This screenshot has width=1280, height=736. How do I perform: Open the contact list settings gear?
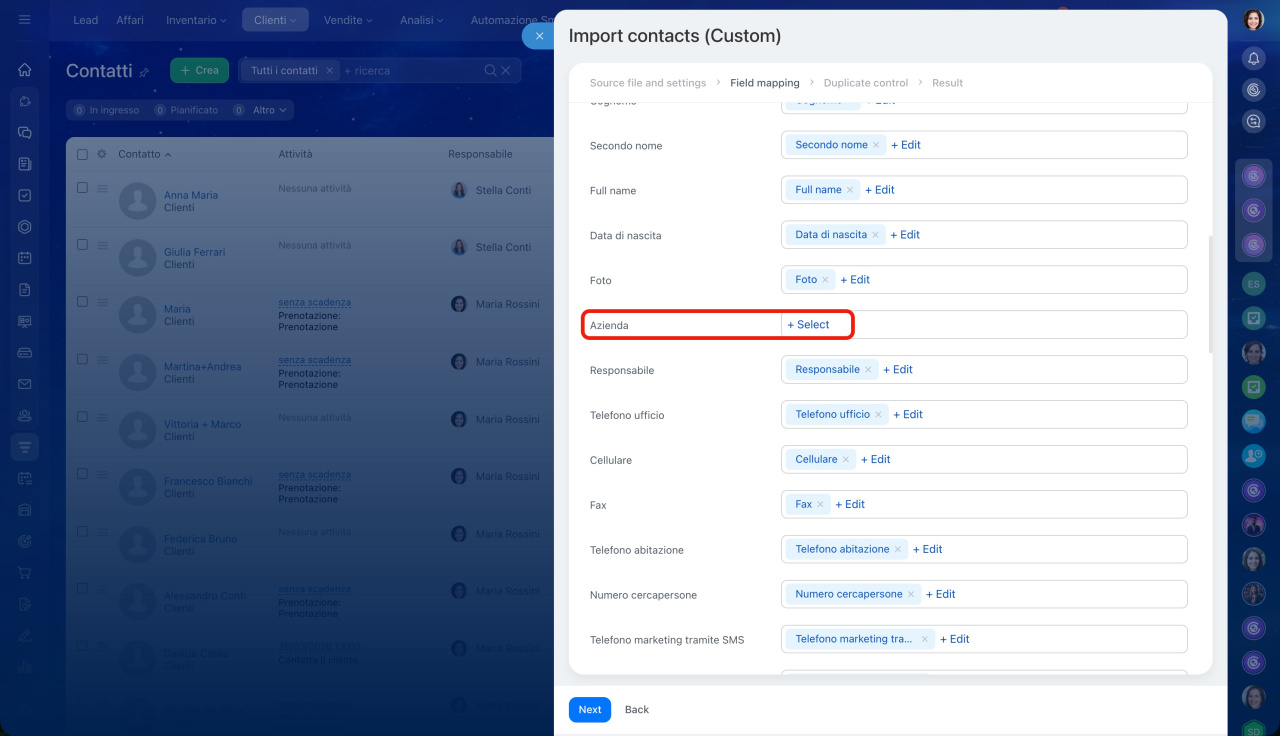(101, 154)
